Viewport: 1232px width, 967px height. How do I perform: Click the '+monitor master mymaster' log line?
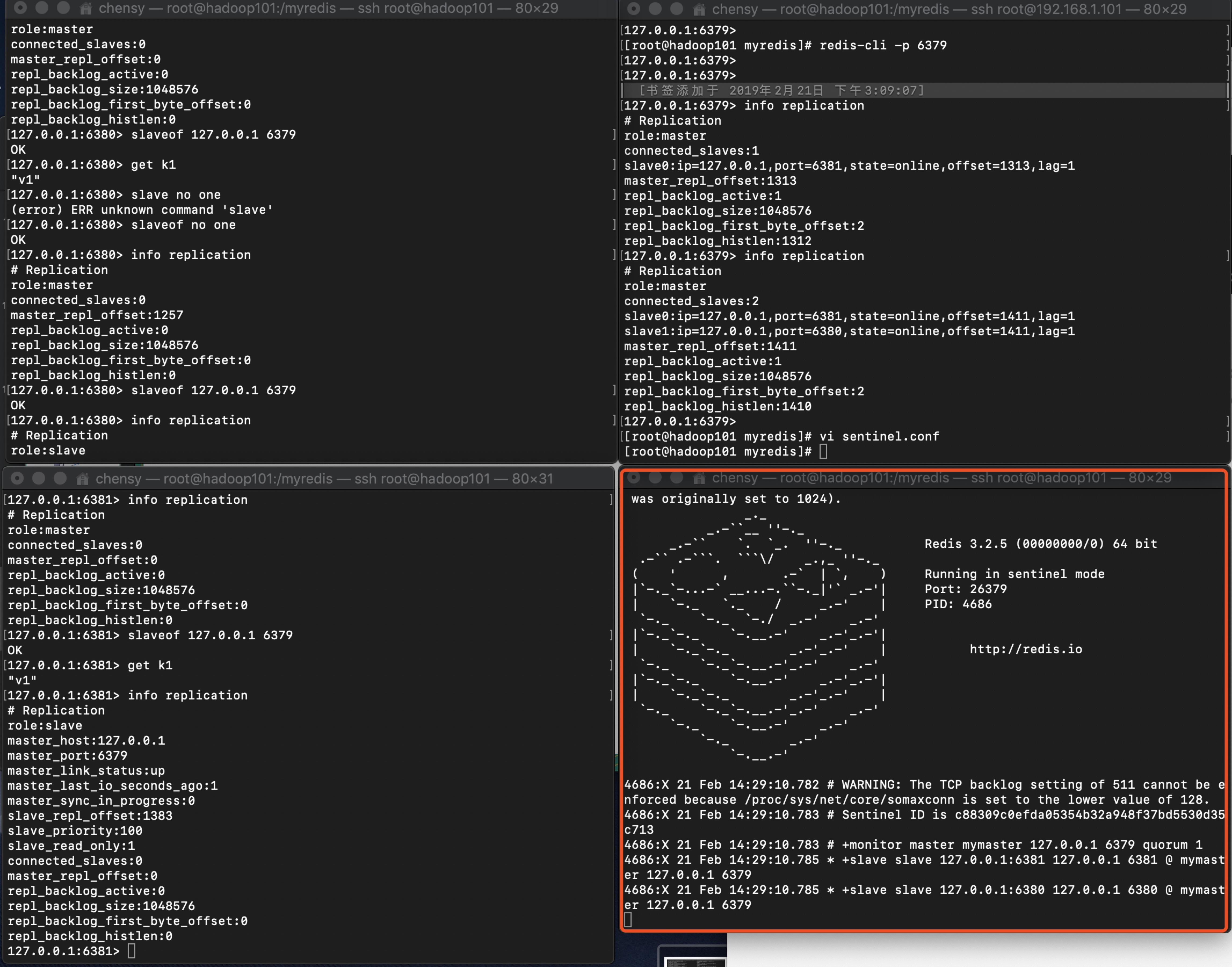click(x=913, y=845)
